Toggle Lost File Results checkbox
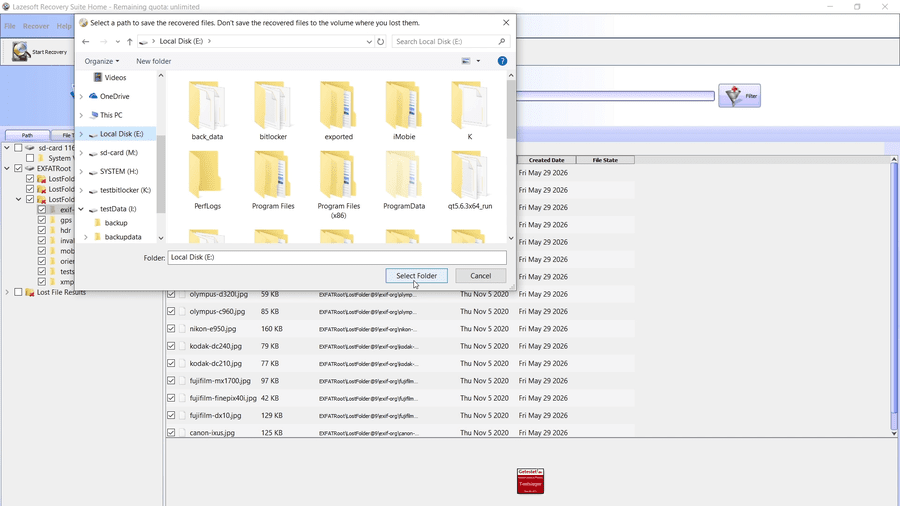This screenshot has width=900, height=506. click(x=18, y=292)
